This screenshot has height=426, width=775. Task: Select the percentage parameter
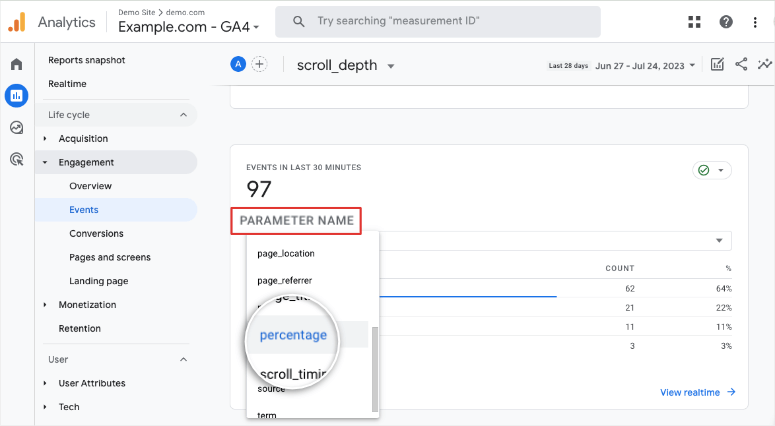[293, 335]
